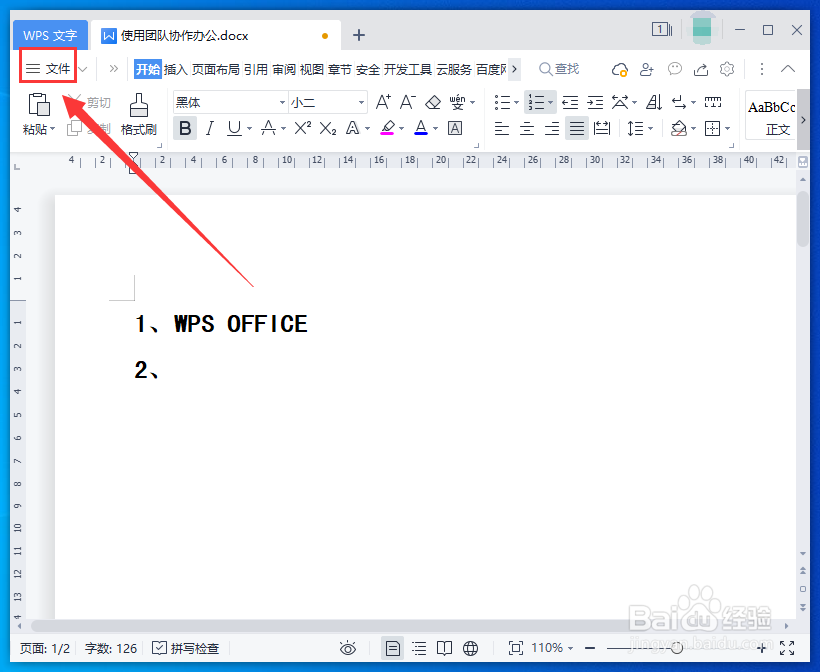Open the 文件 menu button
820x672 pixels.
[48, 69]
